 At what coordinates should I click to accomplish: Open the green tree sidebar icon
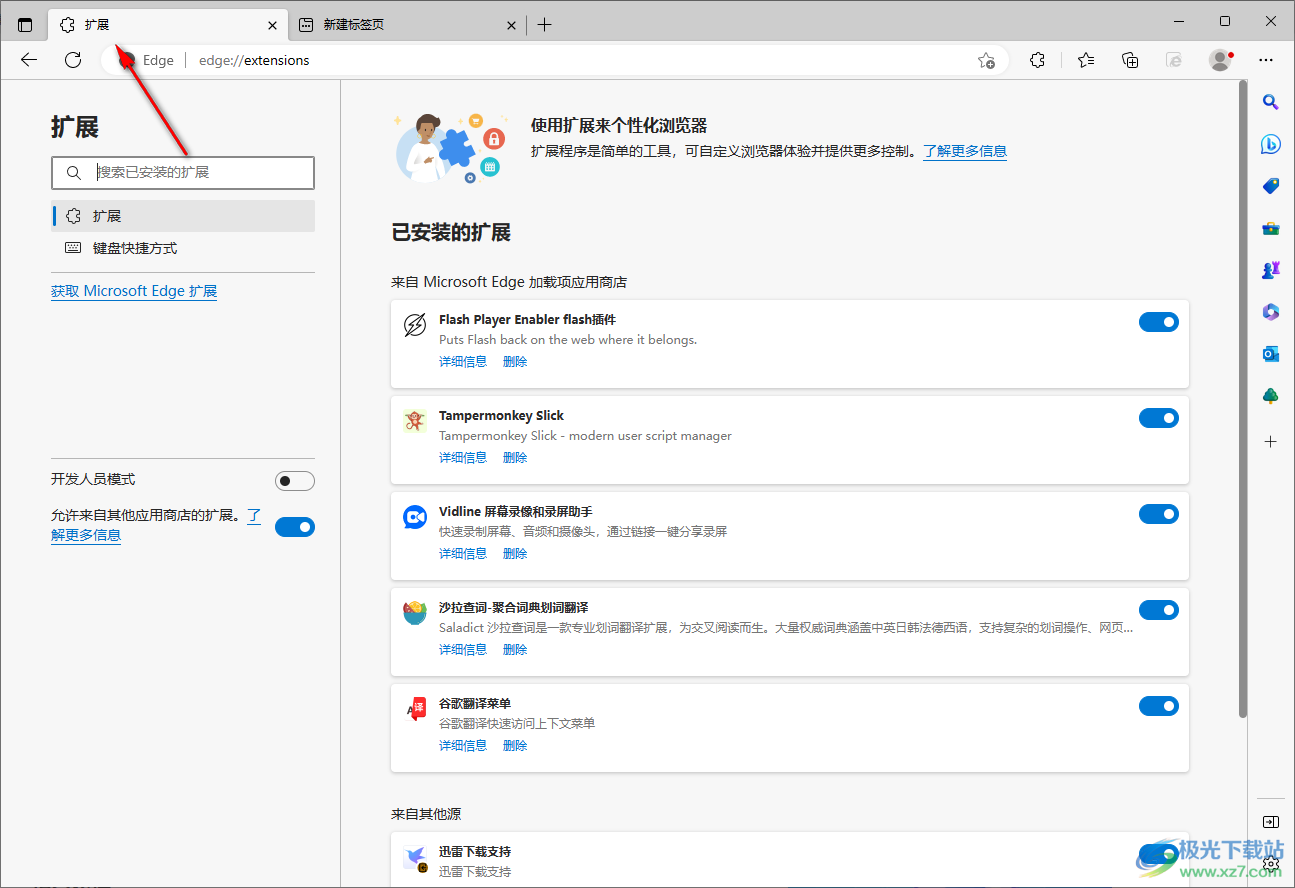[1271, 396]
